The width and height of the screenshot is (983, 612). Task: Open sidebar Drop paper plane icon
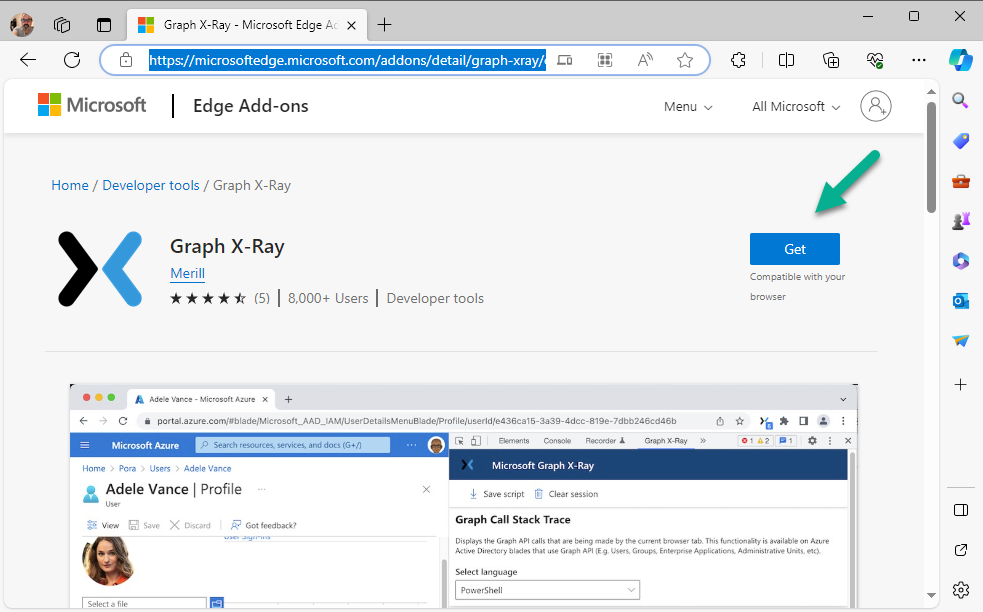[x=960, y=340]
